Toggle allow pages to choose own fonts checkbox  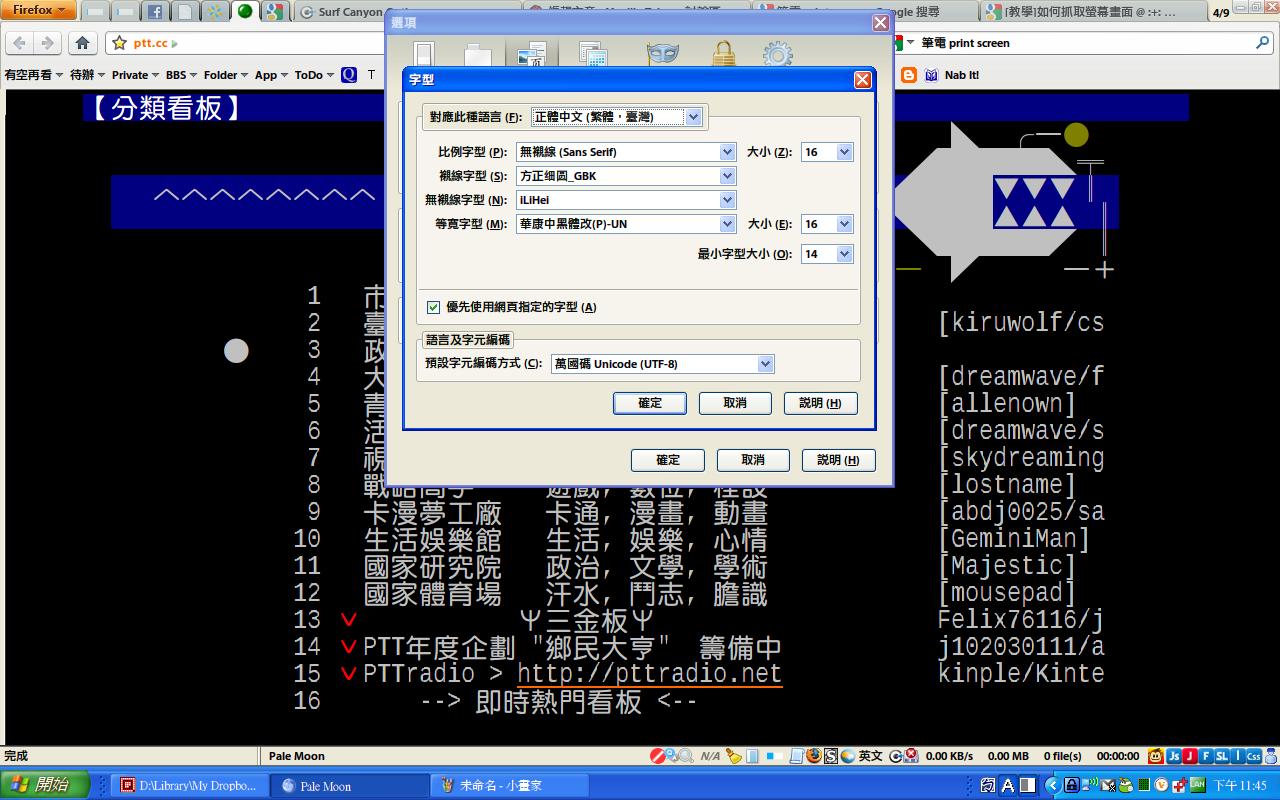[433, 307]
